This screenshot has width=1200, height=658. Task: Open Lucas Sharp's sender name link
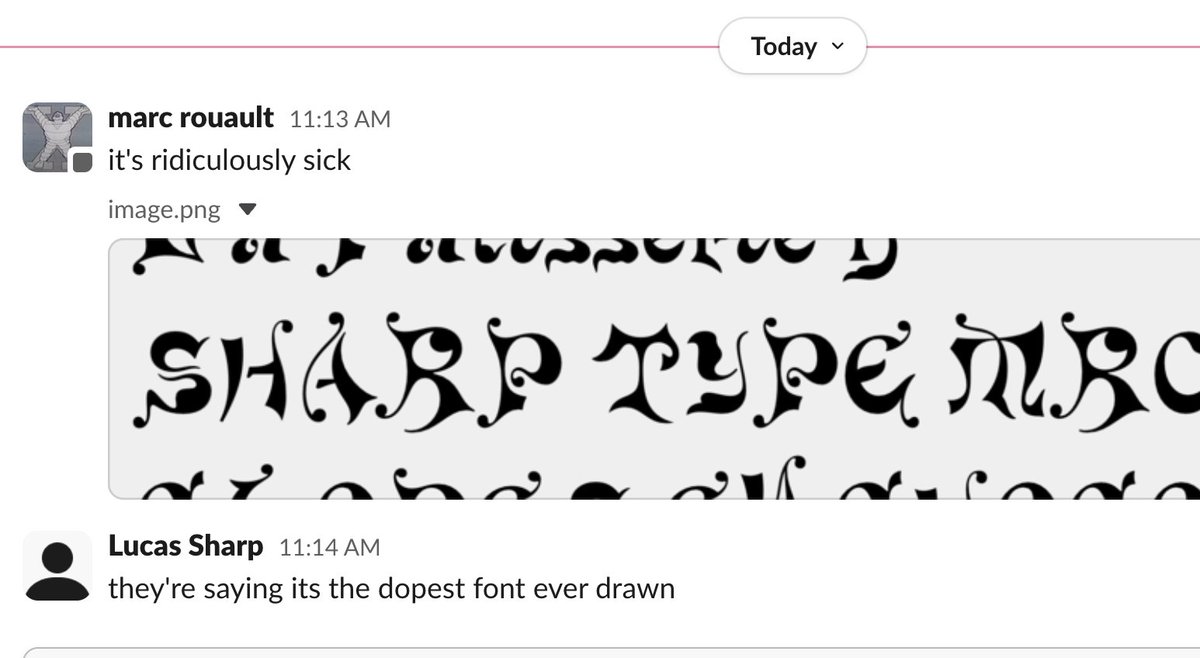click(185, 547)
